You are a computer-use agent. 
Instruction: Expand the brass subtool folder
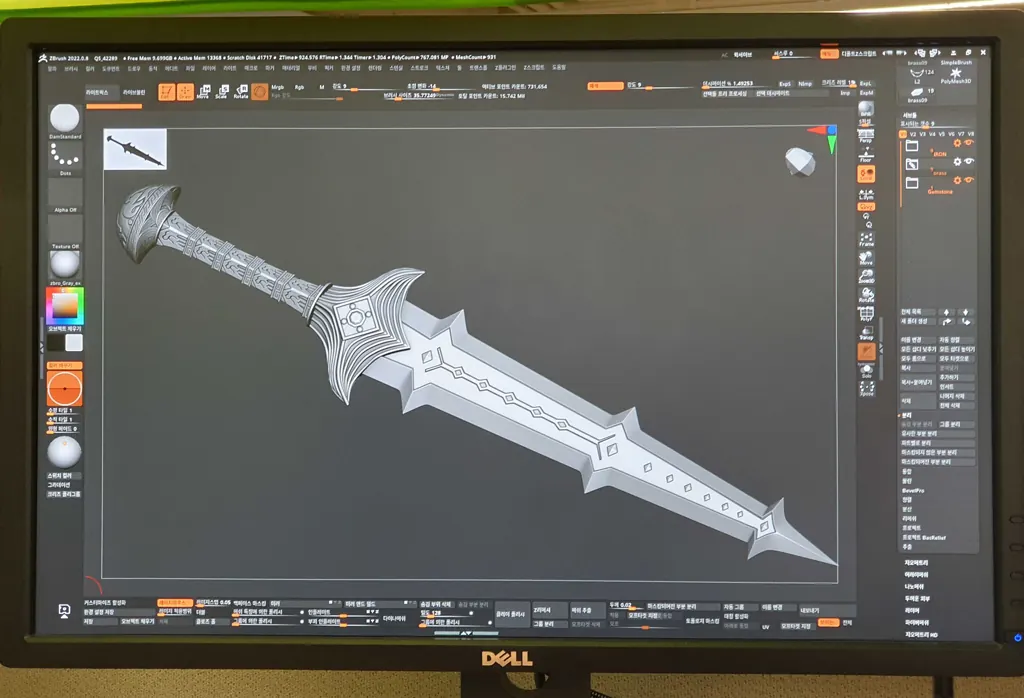tap(912, 164)
